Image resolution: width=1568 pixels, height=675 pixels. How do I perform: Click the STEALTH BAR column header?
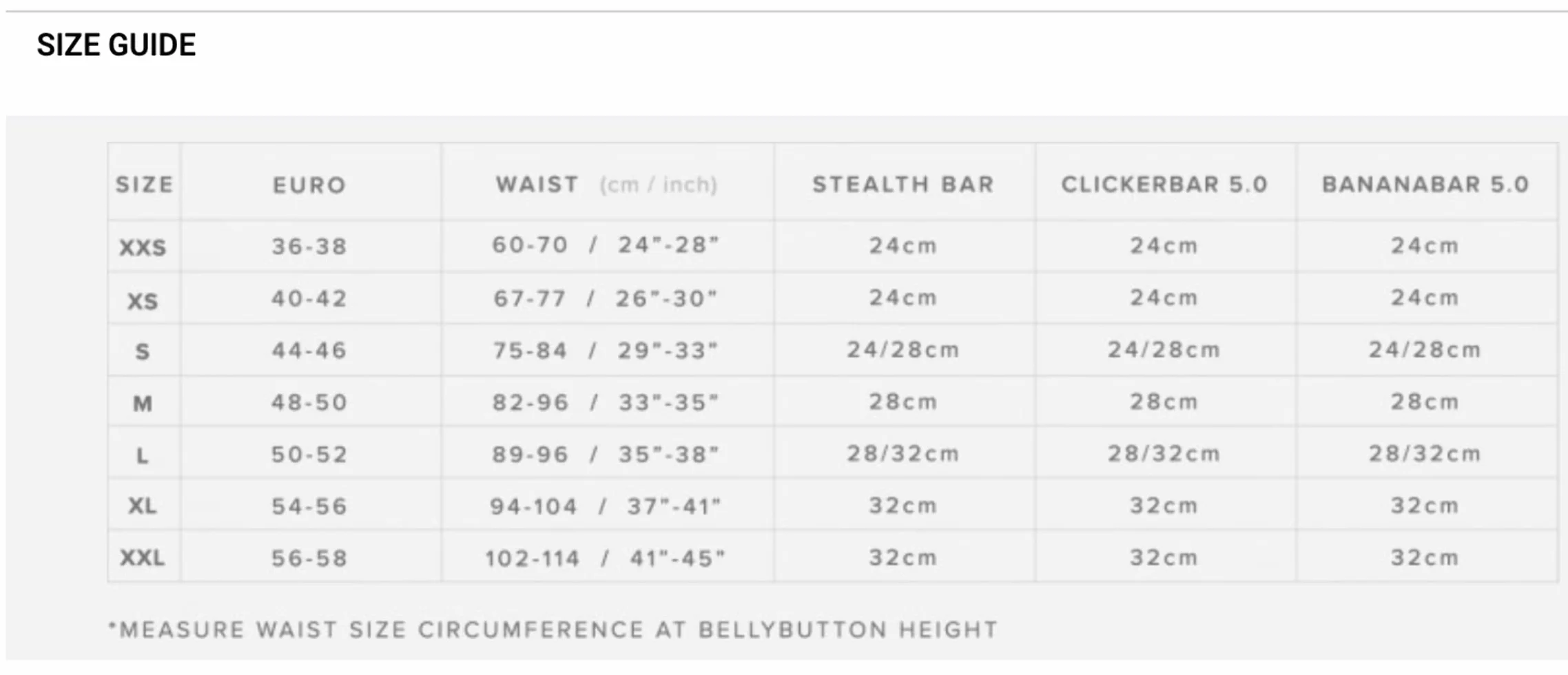click(903, 185)
